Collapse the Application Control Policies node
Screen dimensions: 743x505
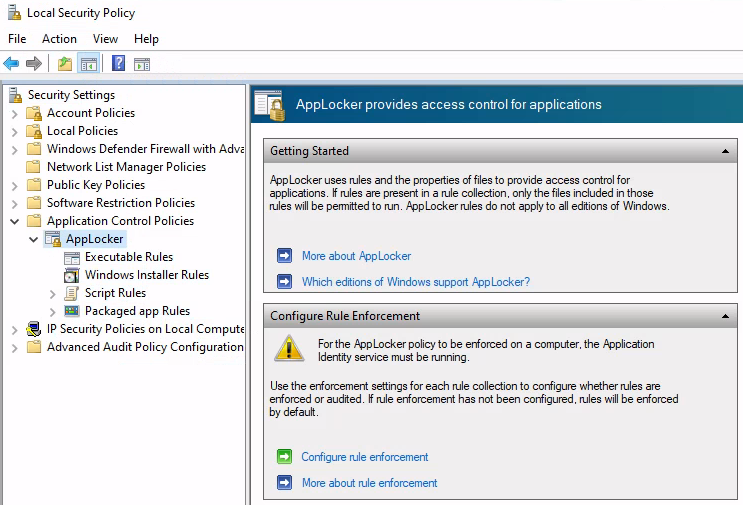(x=15, y=221)
